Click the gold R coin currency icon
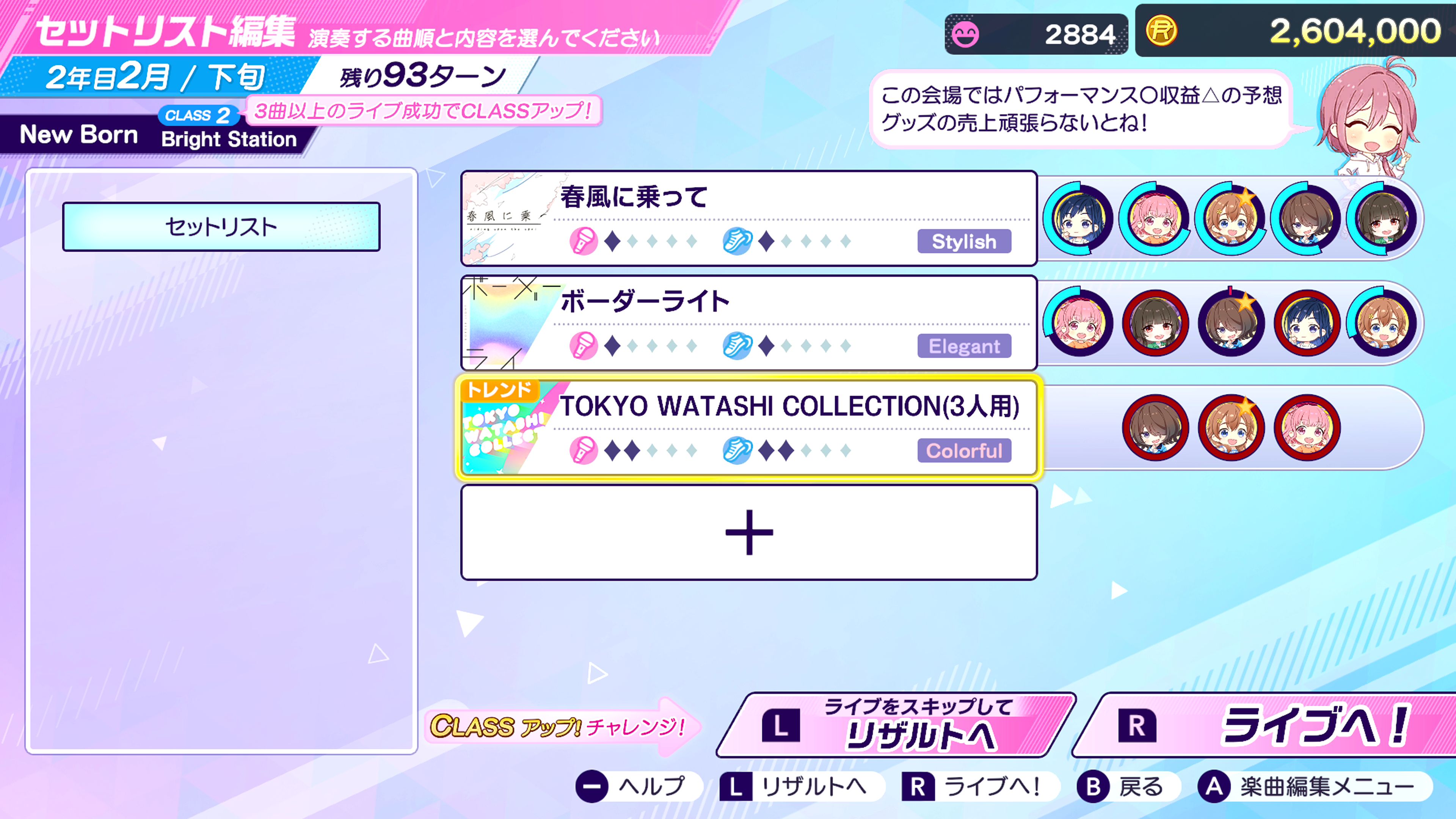 pos(1161,31)
